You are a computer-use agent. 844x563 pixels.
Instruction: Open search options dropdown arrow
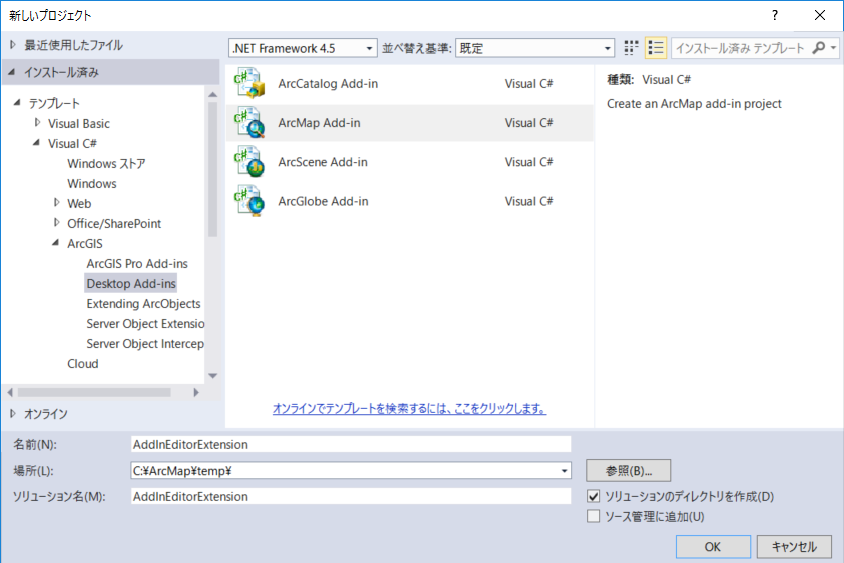tap(833, 48)
